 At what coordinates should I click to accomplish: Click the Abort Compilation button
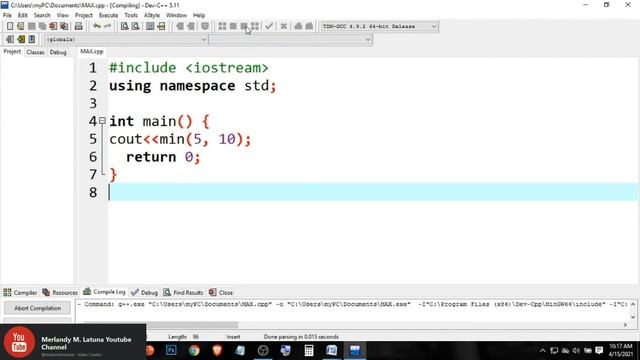pos(38,308)
